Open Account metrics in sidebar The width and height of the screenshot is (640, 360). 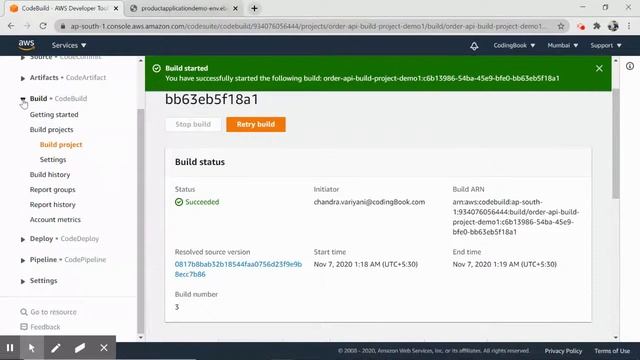coord(55,220)
